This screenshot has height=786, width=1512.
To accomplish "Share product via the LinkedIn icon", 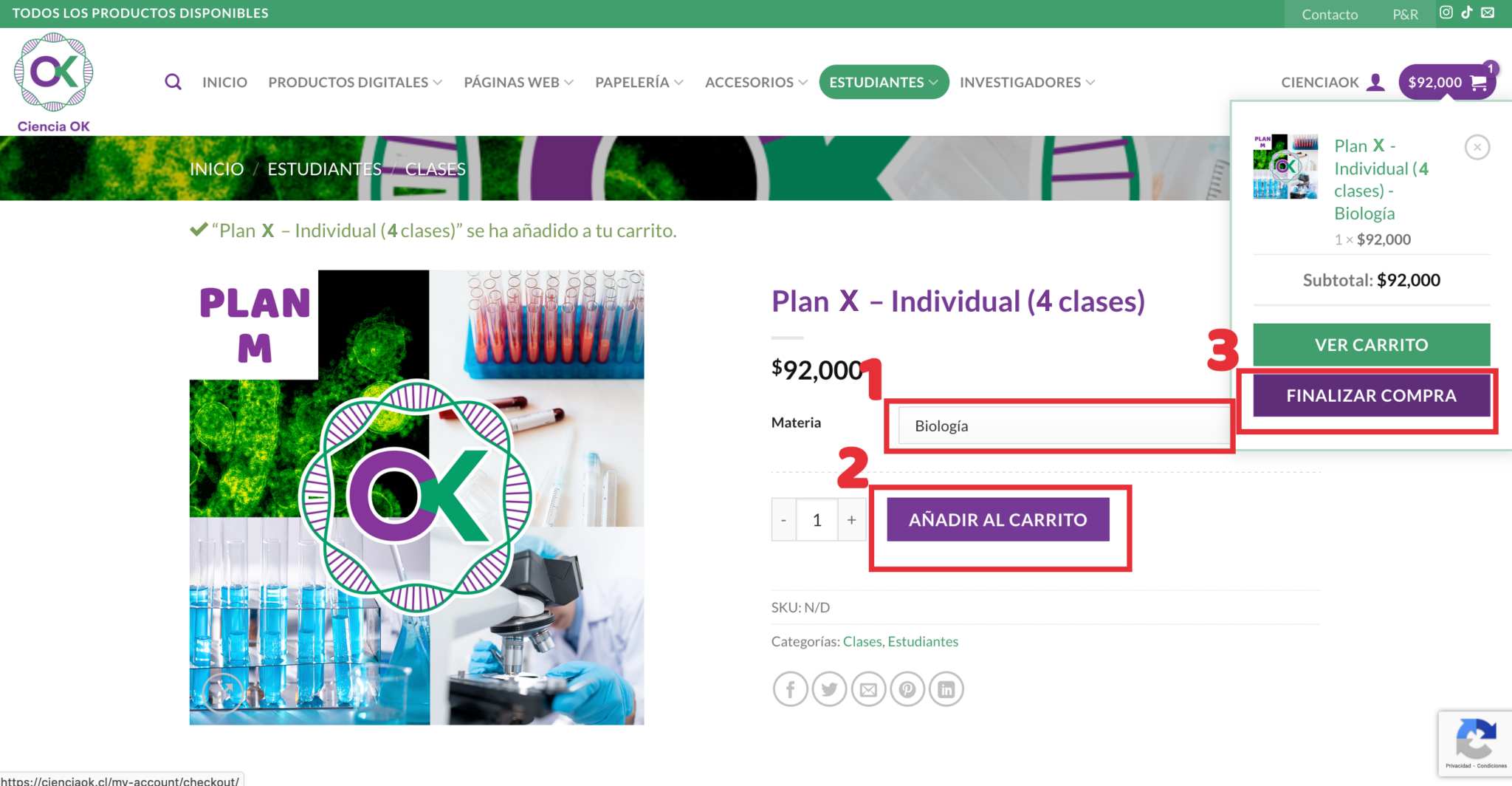I will tap(946, 688).
